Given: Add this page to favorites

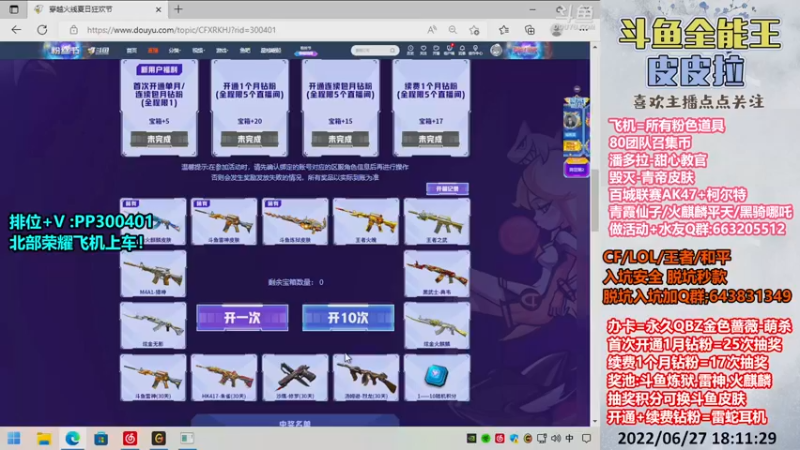Looking at the screenshot, I should pyautogui.click(x=474, y=30).
